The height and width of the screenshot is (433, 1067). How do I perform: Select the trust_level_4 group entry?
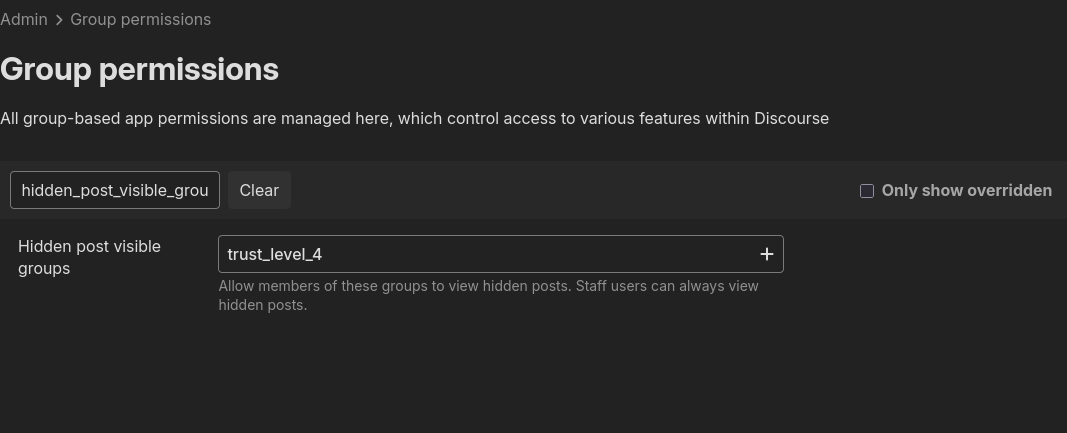[275, 254]
